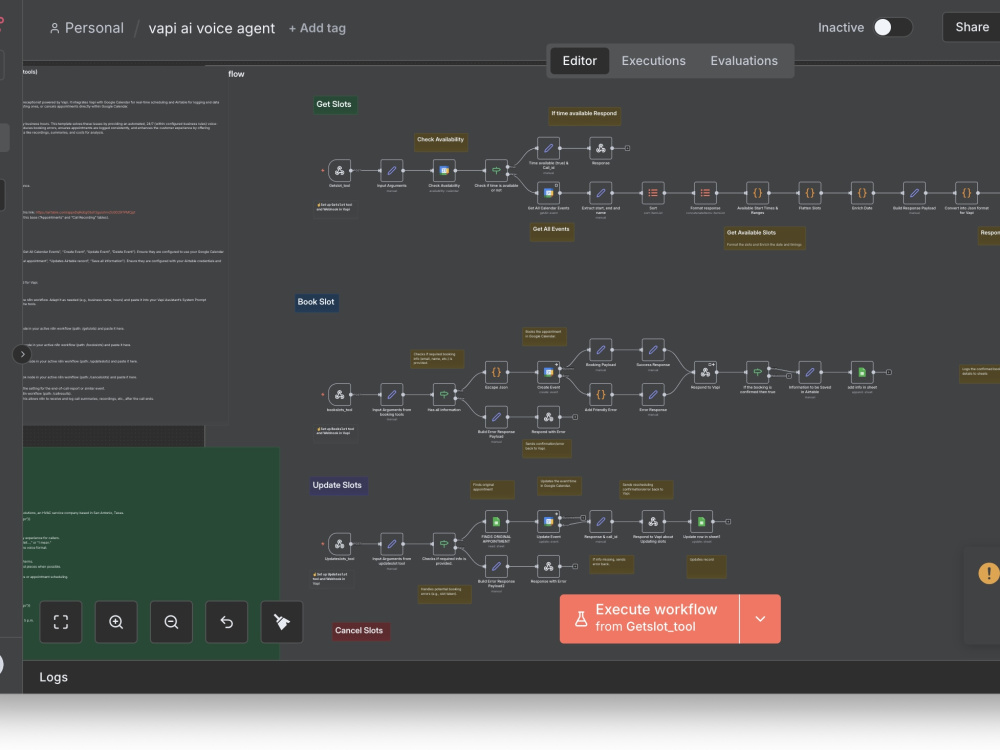Switch to the Evaluations tab
This screenshot has height=750, width=1000.
pos(744,61)
